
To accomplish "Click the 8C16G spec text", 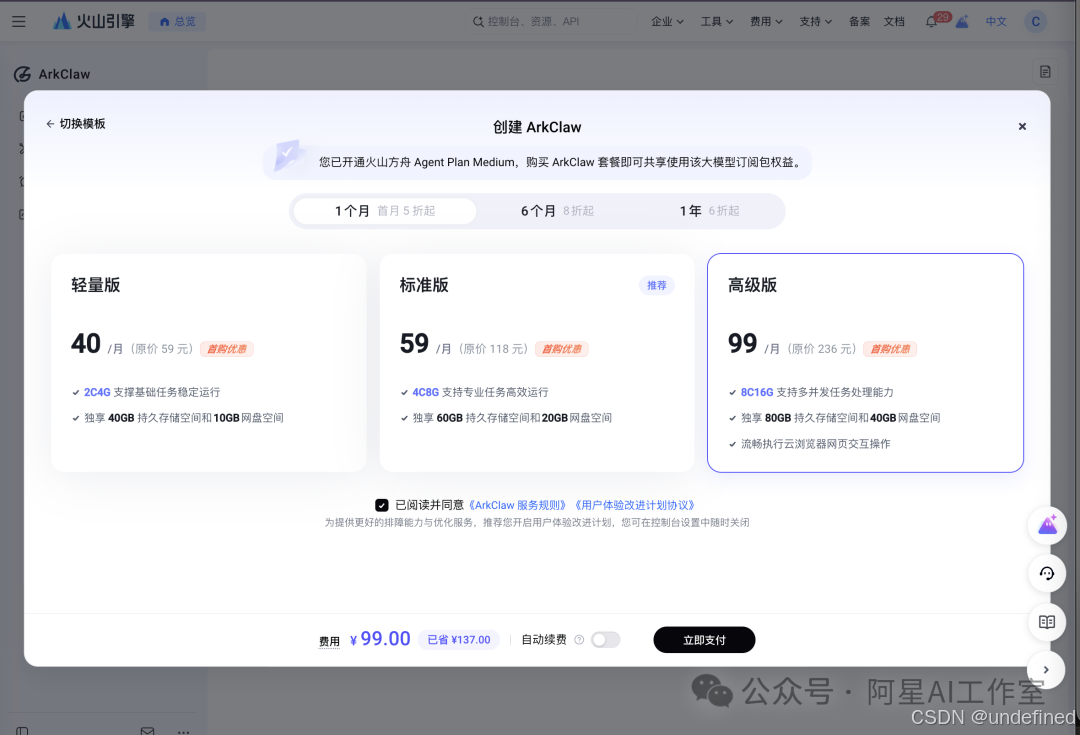I will pos(757,392).
